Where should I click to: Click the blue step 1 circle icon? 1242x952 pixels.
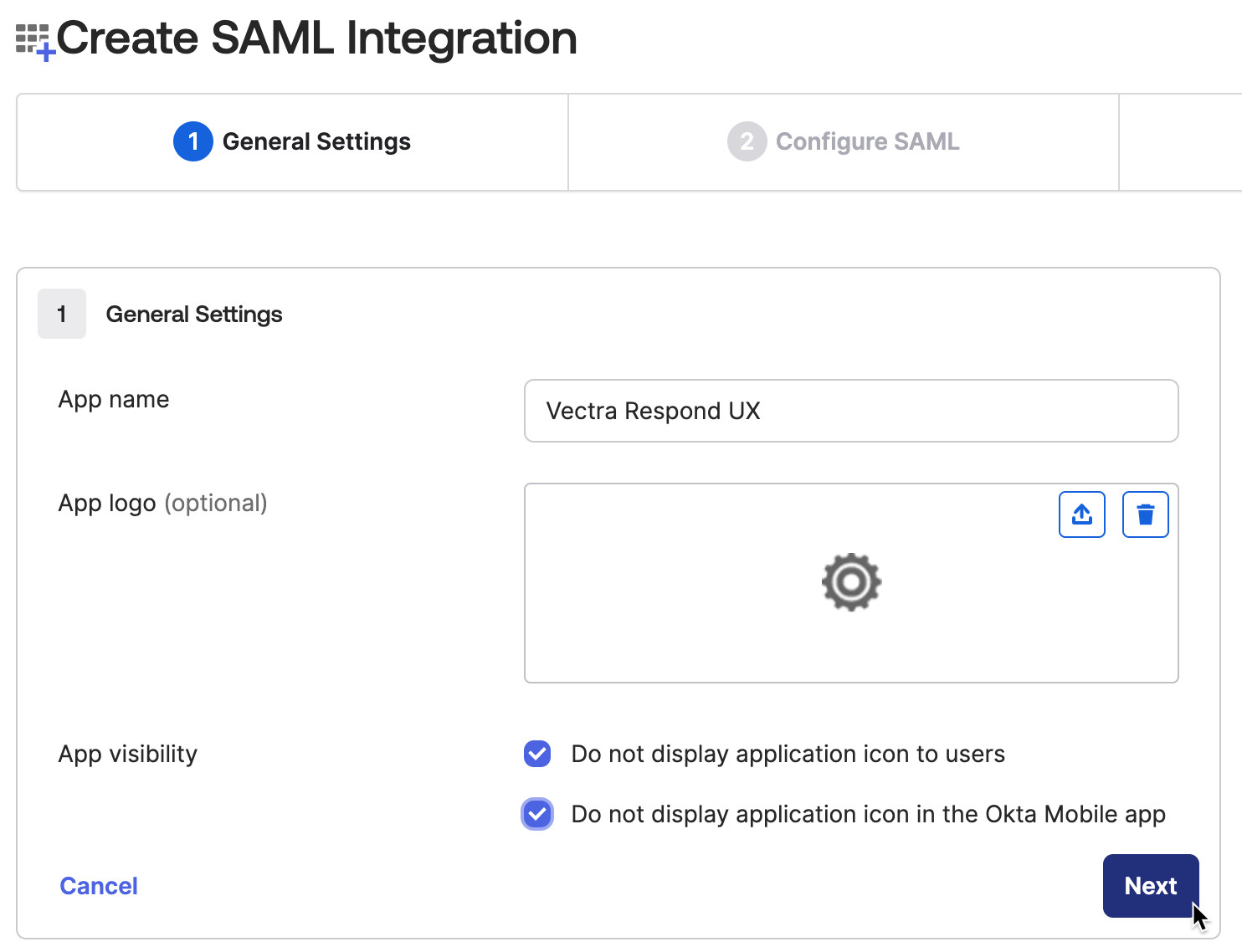coord(193,141)
